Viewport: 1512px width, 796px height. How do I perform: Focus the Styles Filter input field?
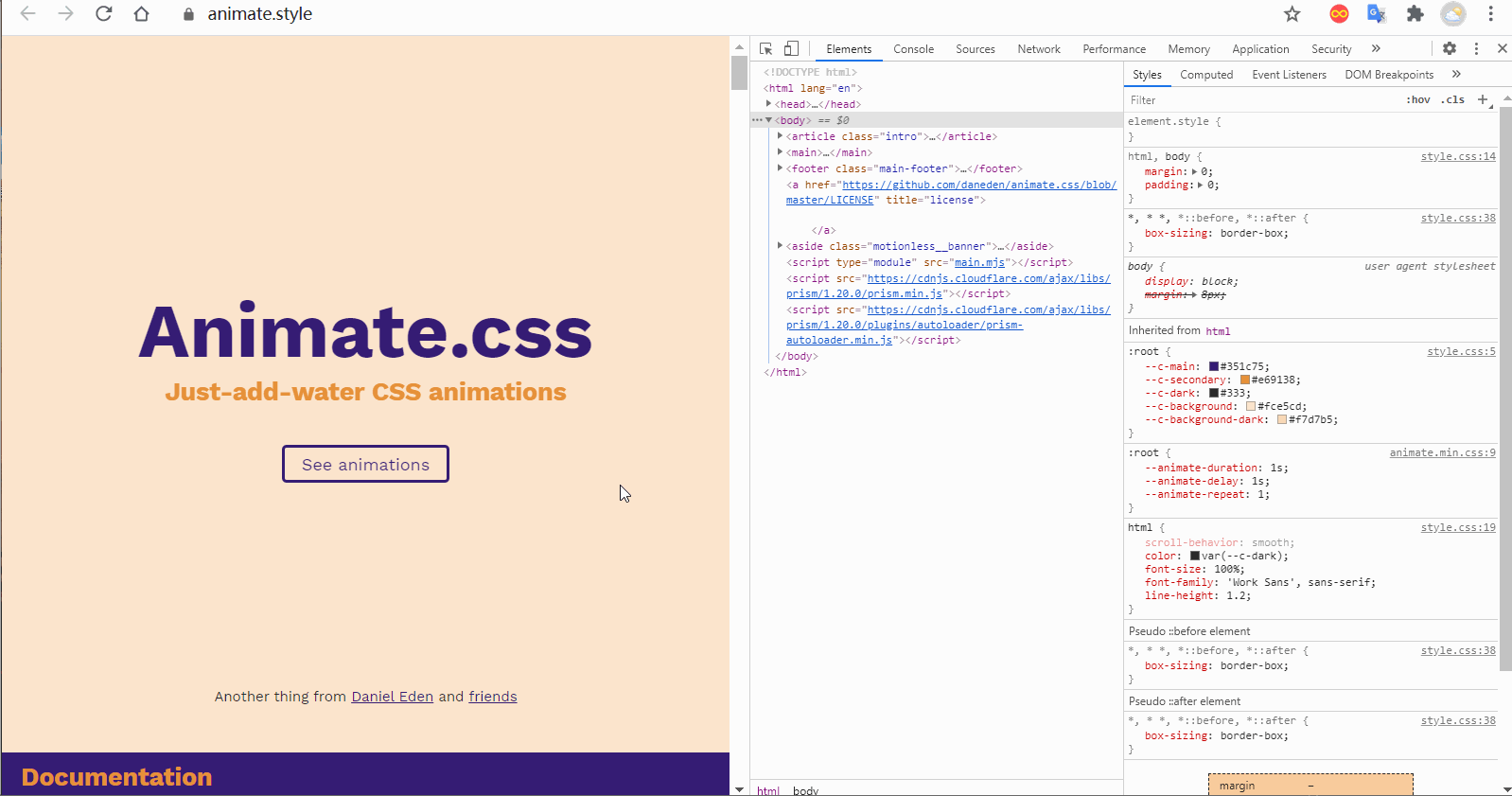click(1261, 99)
